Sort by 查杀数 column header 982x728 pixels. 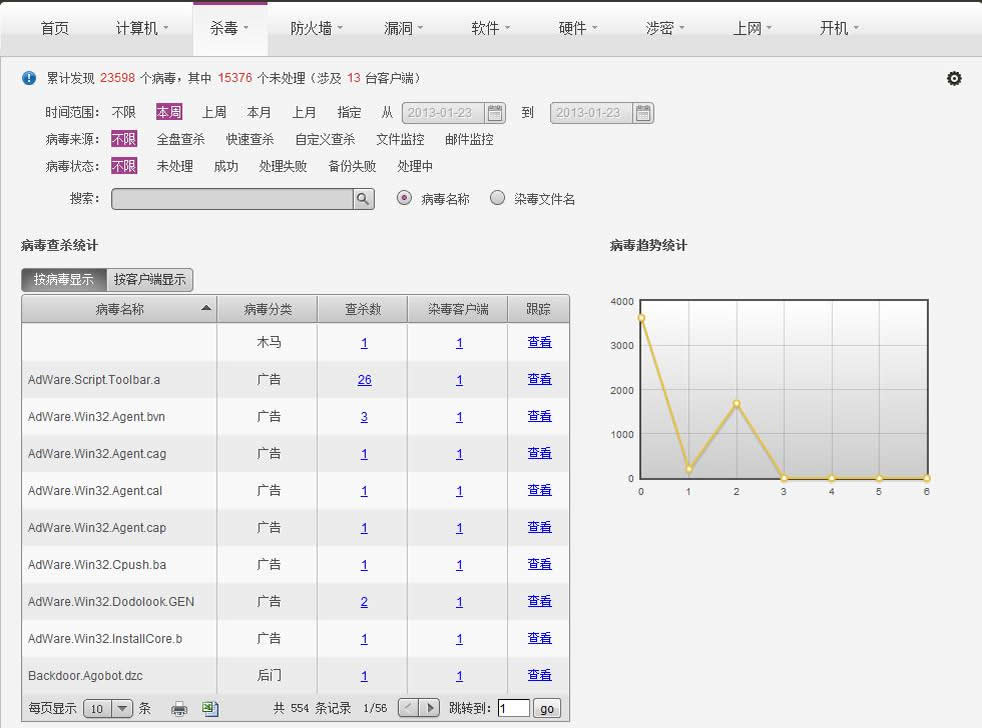(x=363, y=309)
